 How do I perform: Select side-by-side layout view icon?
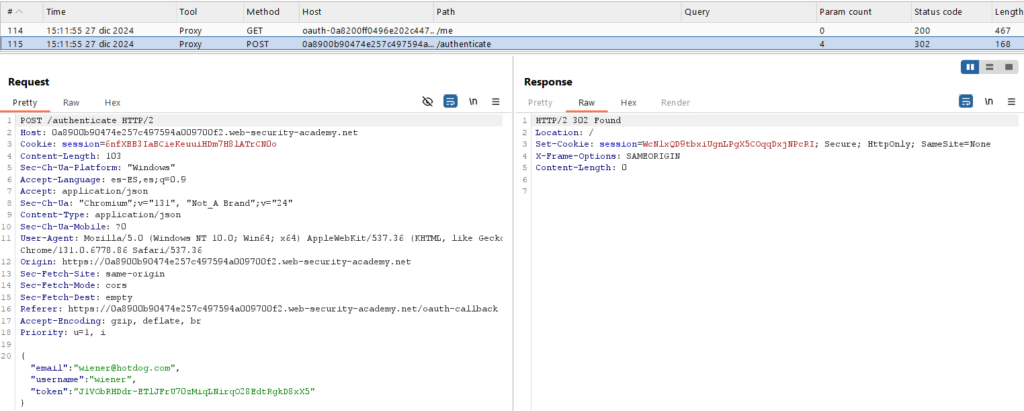[x=970, y=67]
